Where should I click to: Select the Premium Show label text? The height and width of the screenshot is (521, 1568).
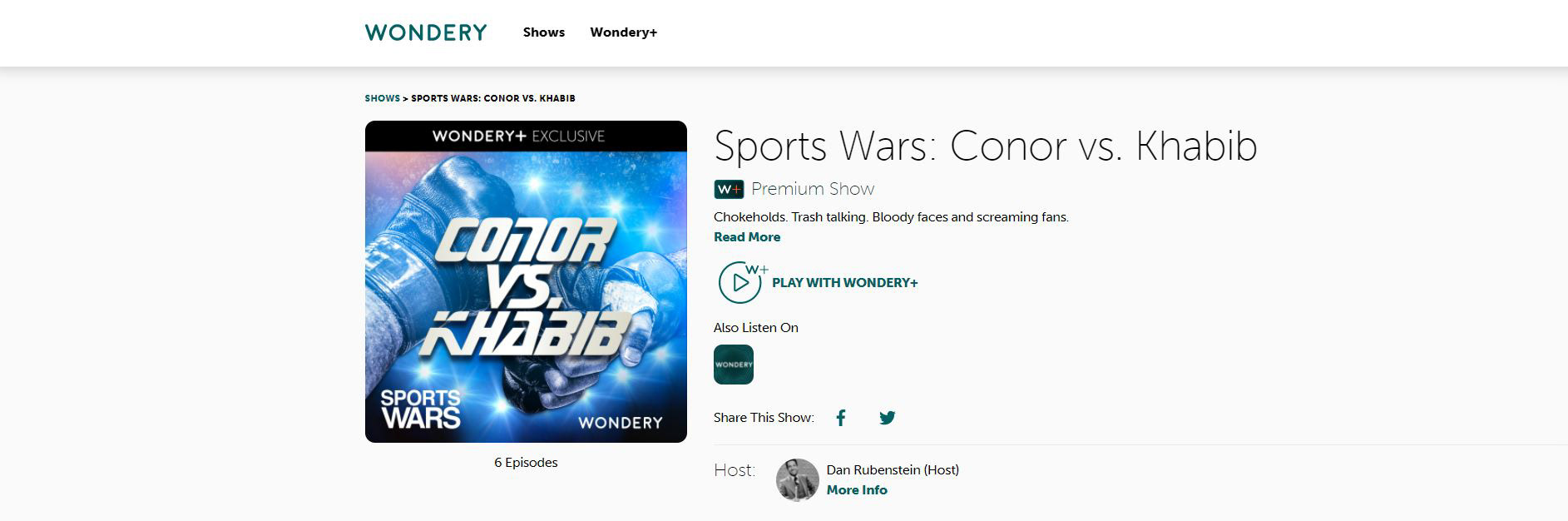click(813, 189)
